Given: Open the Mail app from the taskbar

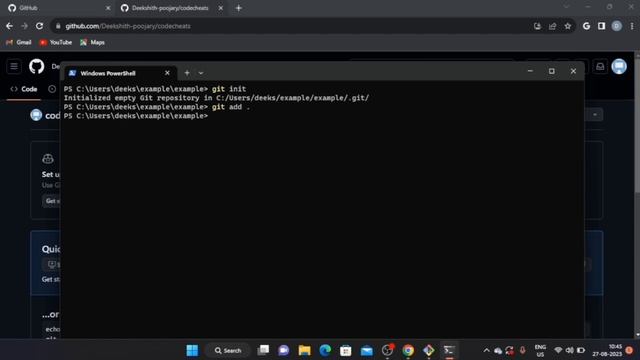Looking at the screenshot, I should coord(367,350).
